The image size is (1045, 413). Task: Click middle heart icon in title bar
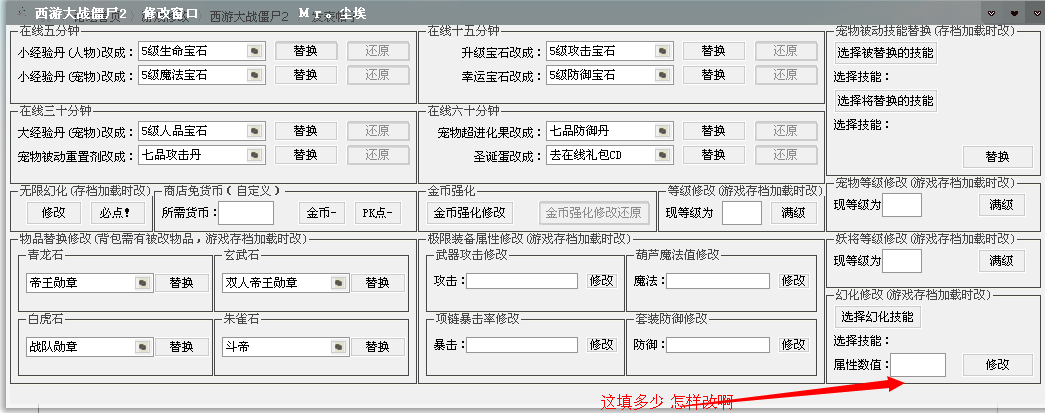point(1015,13)
